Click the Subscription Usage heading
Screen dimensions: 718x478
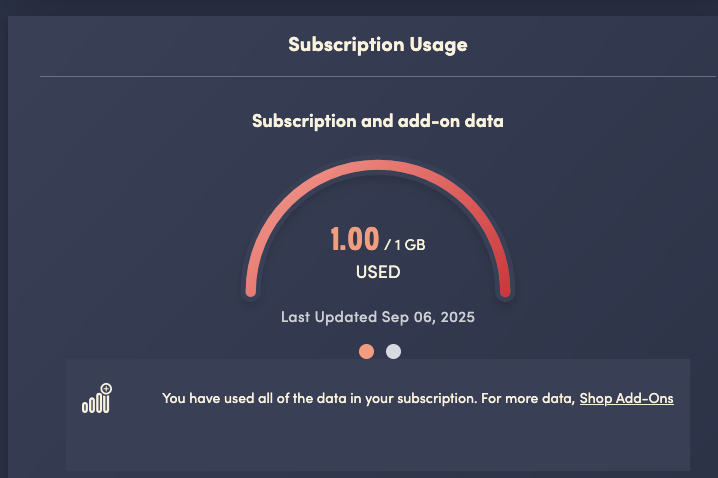pyautogui.click(x=377, y=44)
